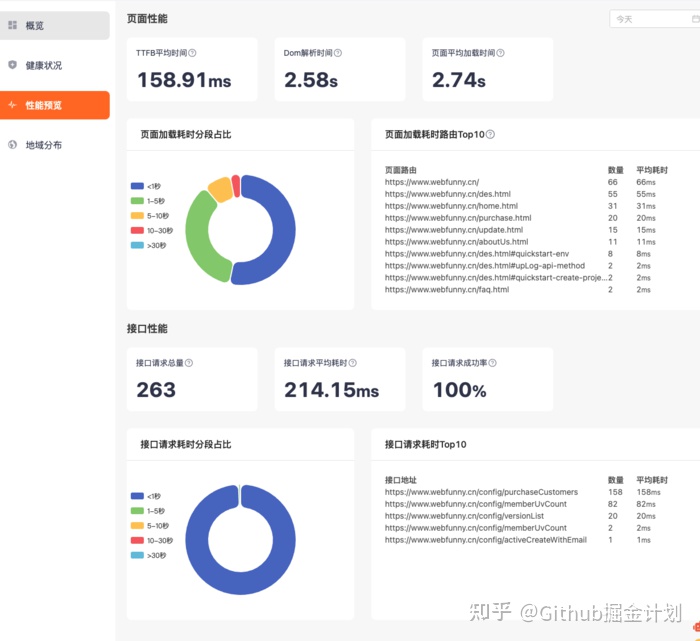
Task: Click the 接口请求总量 value 263
Action: click(156, 390)
